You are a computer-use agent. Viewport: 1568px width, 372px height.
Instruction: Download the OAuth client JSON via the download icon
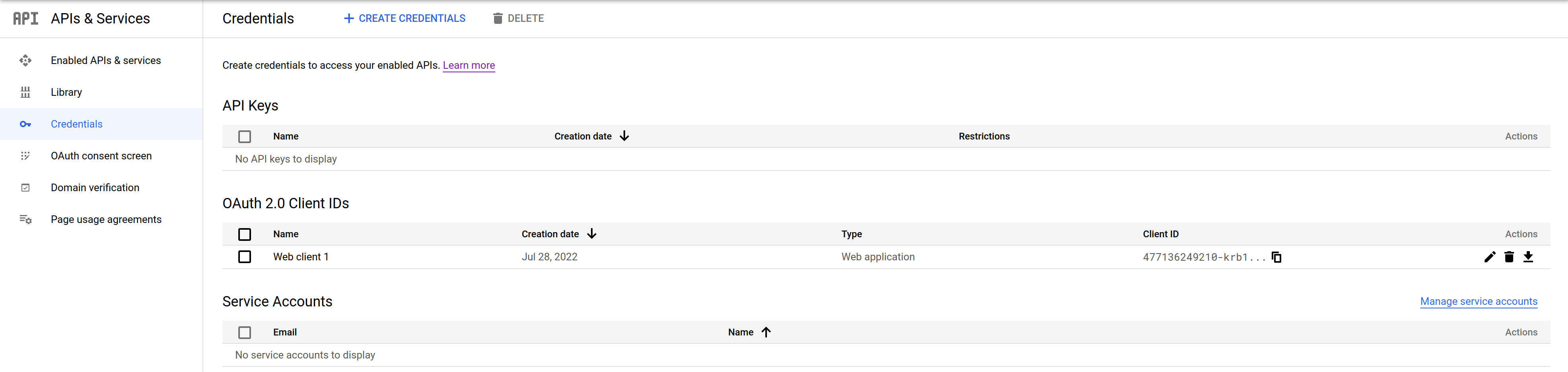[x=1528, y=257]
